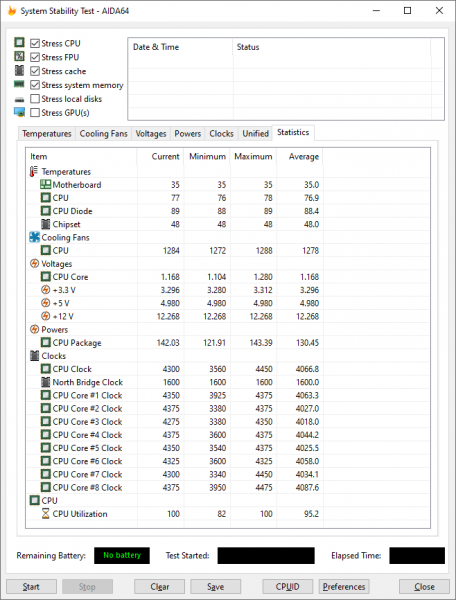
Task: Click the Start button
Action: click(x=31, y=587)
